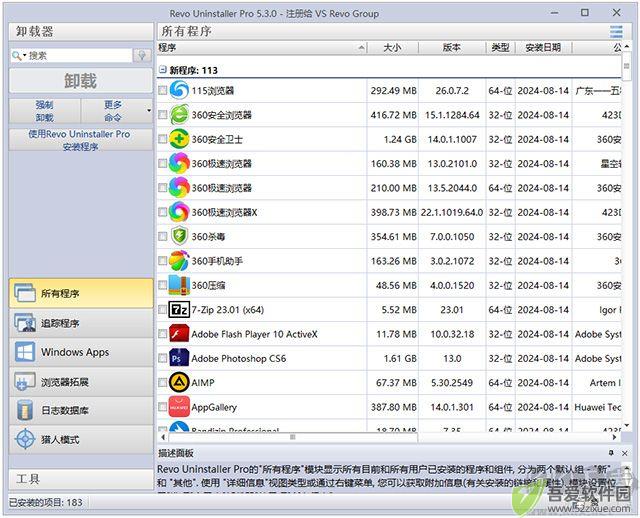The image size is (640, 518).
Task: Click the 360极速浏览器 210.00 MB row
Action: pos(389,188)
